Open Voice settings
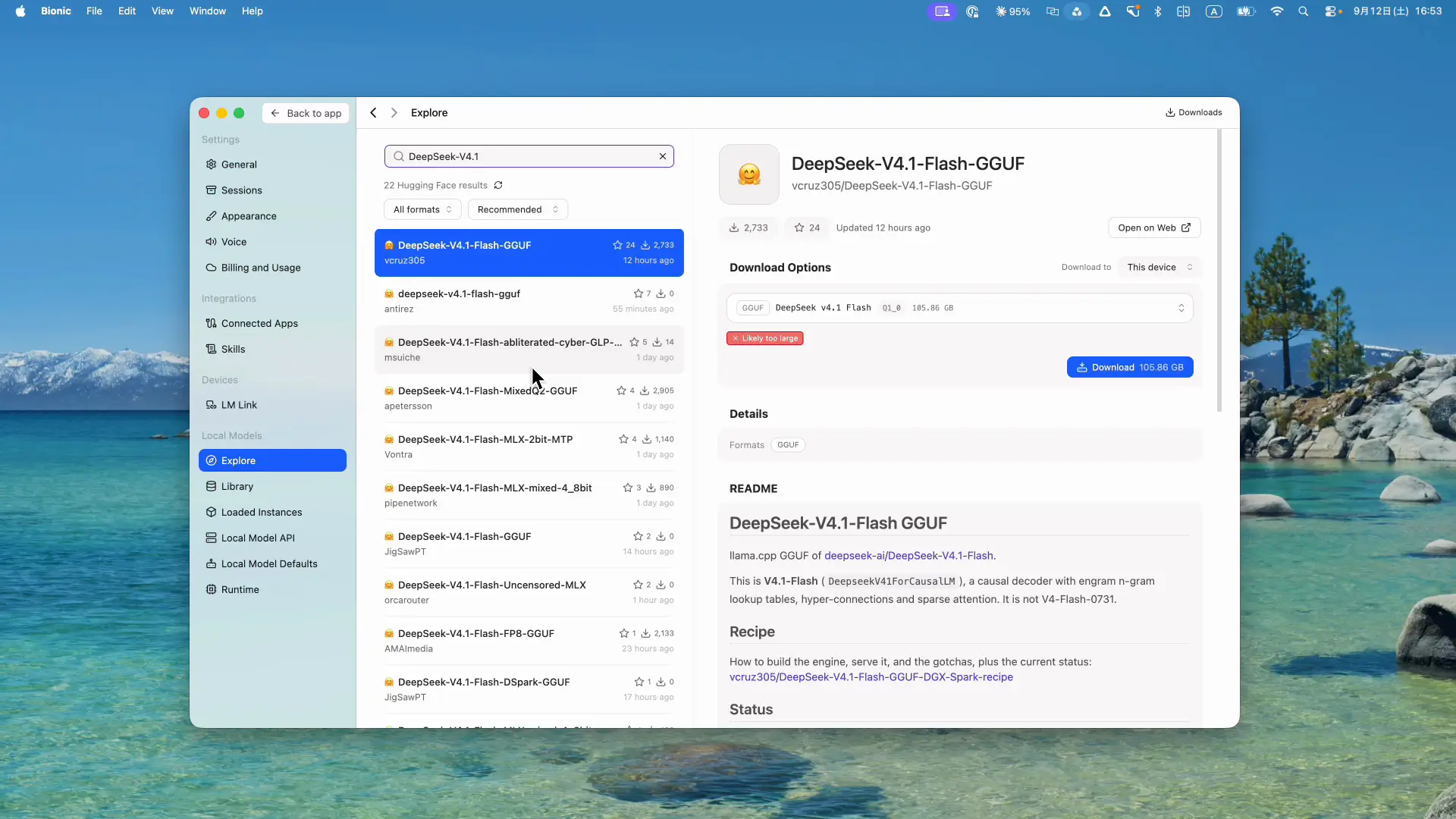The width and height of the screenshot is (1456, 819). [x=272, y=242]
